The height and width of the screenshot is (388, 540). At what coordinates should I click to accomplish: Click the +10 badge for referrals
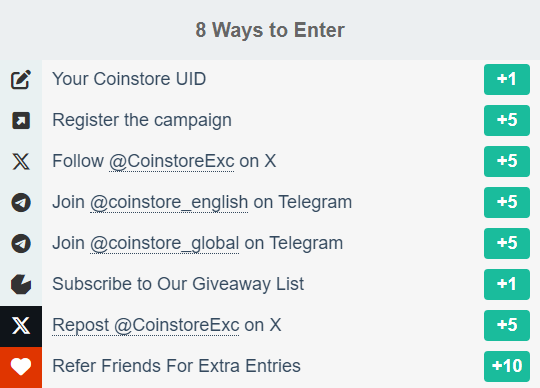click(507, 366)
